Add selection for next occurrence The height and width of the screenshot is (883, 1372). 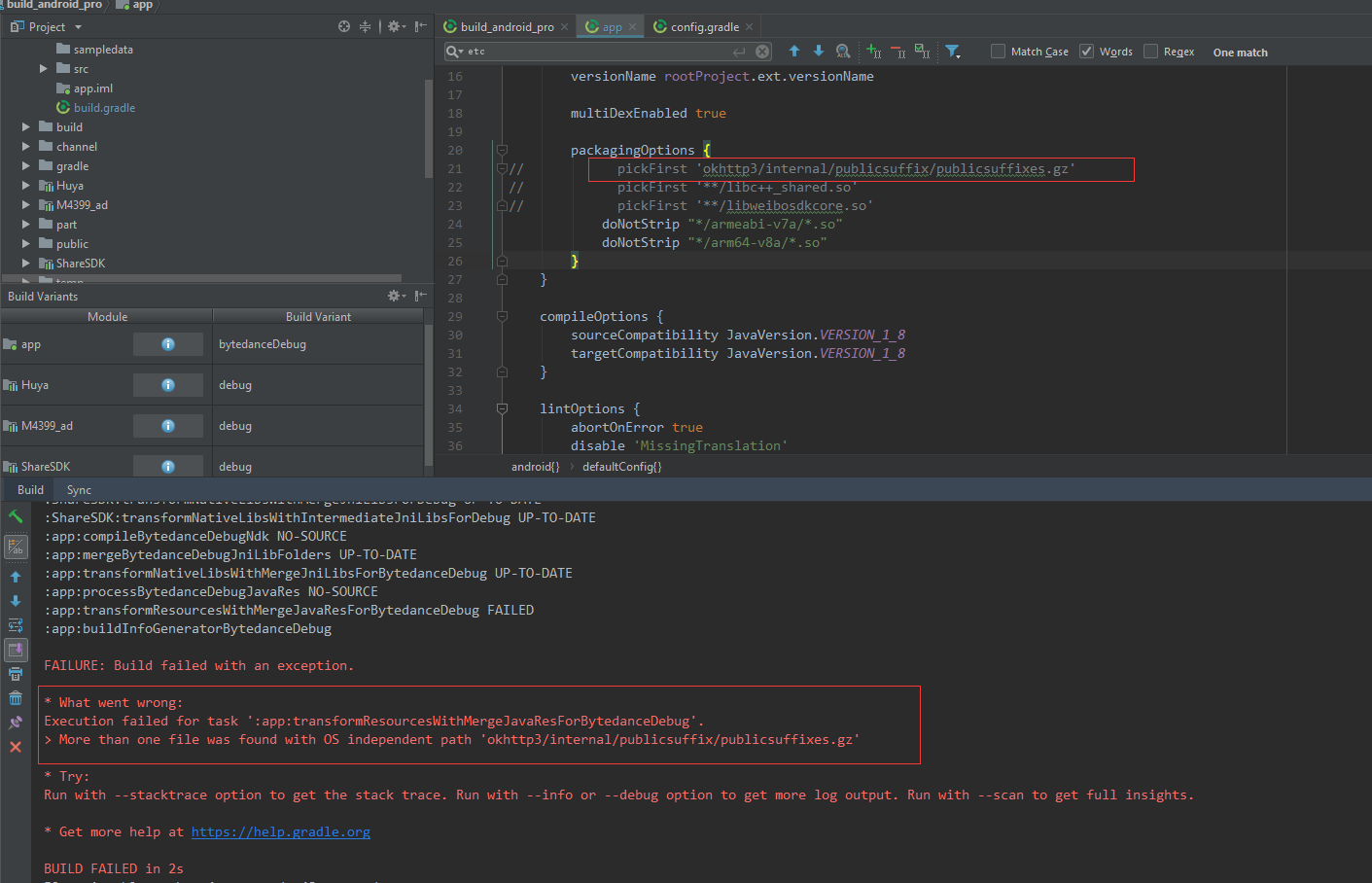[873, 52]
